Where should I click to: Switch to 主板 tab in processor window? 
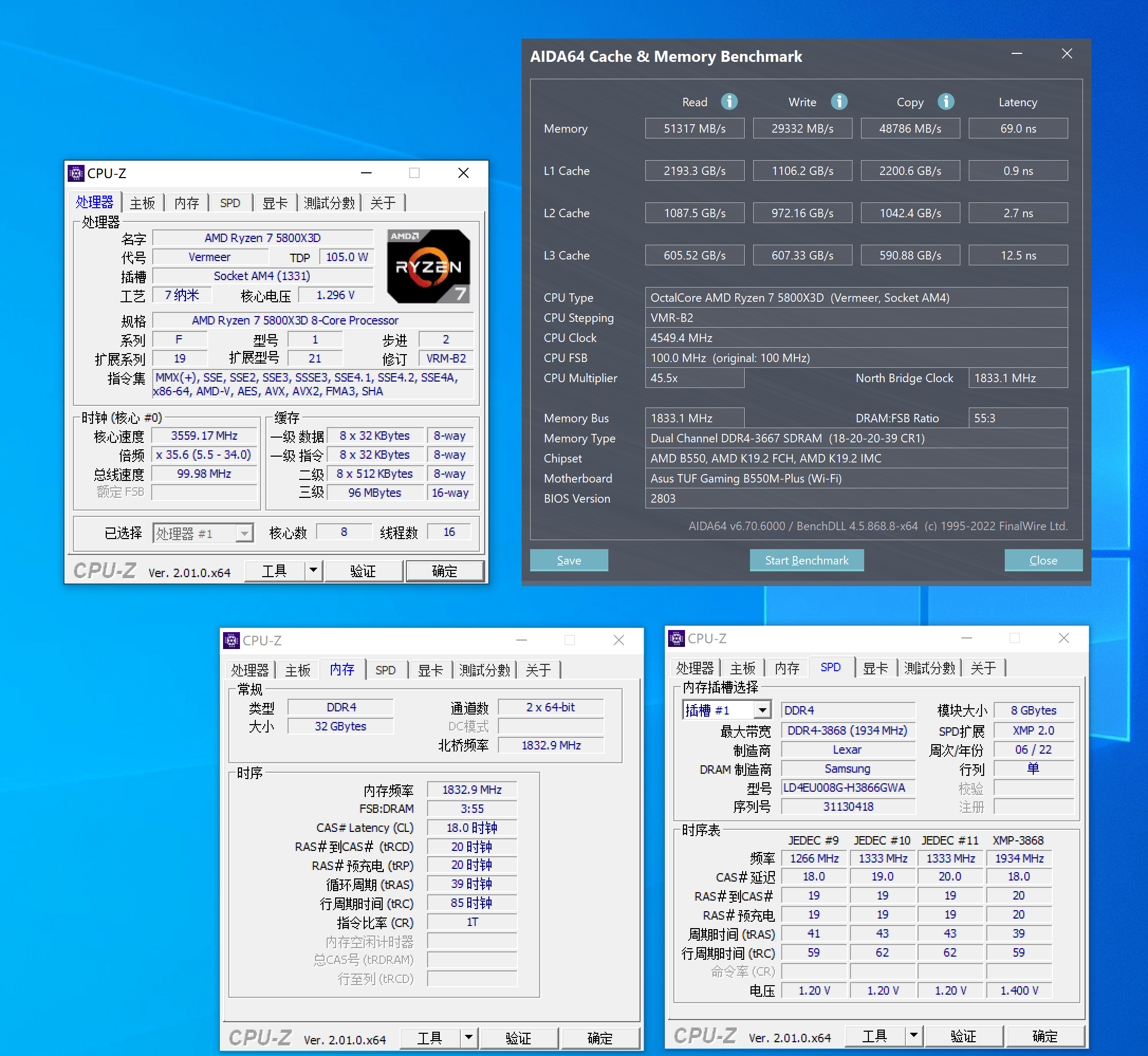(x=142, y=203)
